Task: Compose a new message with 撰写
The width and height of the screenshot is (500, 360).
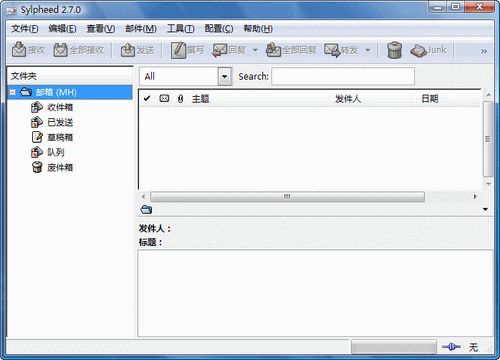Action: (x=187, y=50)
